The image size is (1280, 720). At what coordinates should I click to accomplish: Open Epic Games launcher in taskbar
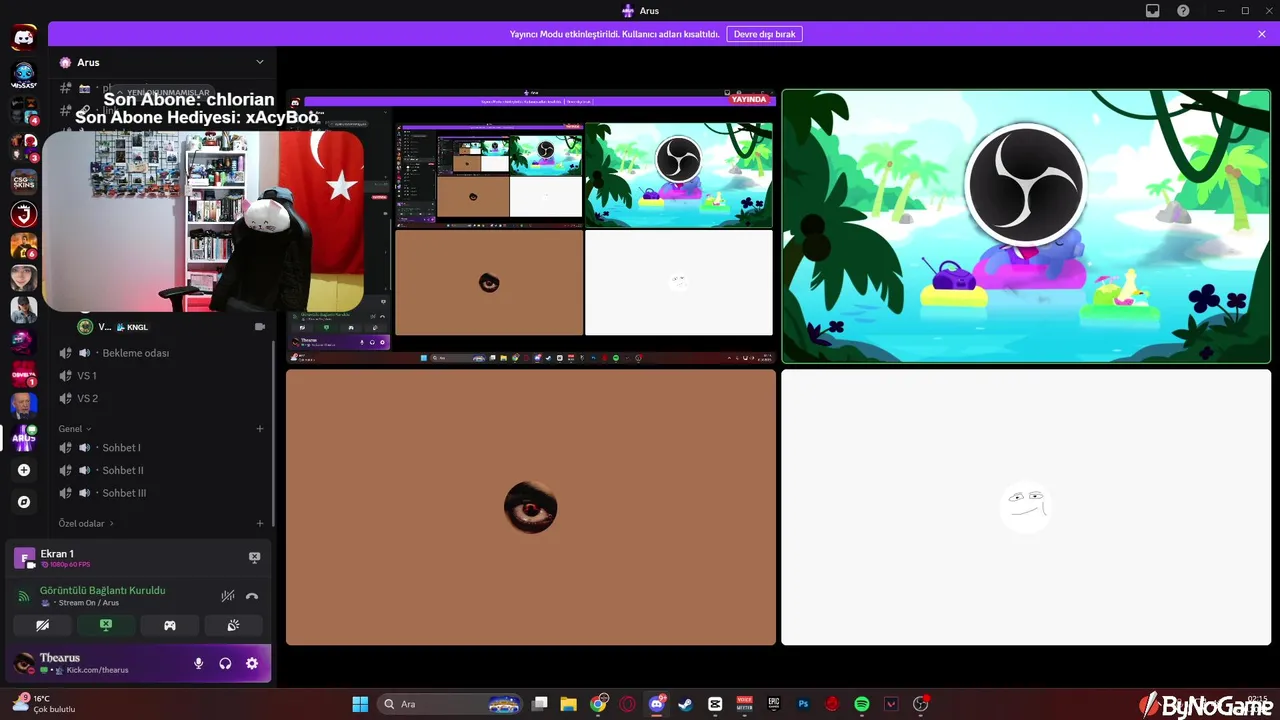tap(774, 704)
